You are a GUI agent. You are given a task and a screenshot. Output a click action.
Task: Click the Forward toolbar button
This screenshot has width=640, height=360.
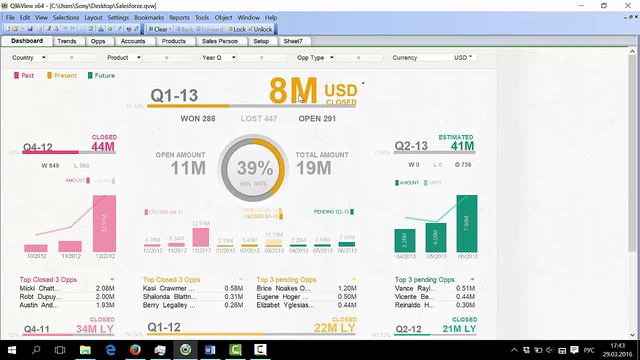point(210,29)
